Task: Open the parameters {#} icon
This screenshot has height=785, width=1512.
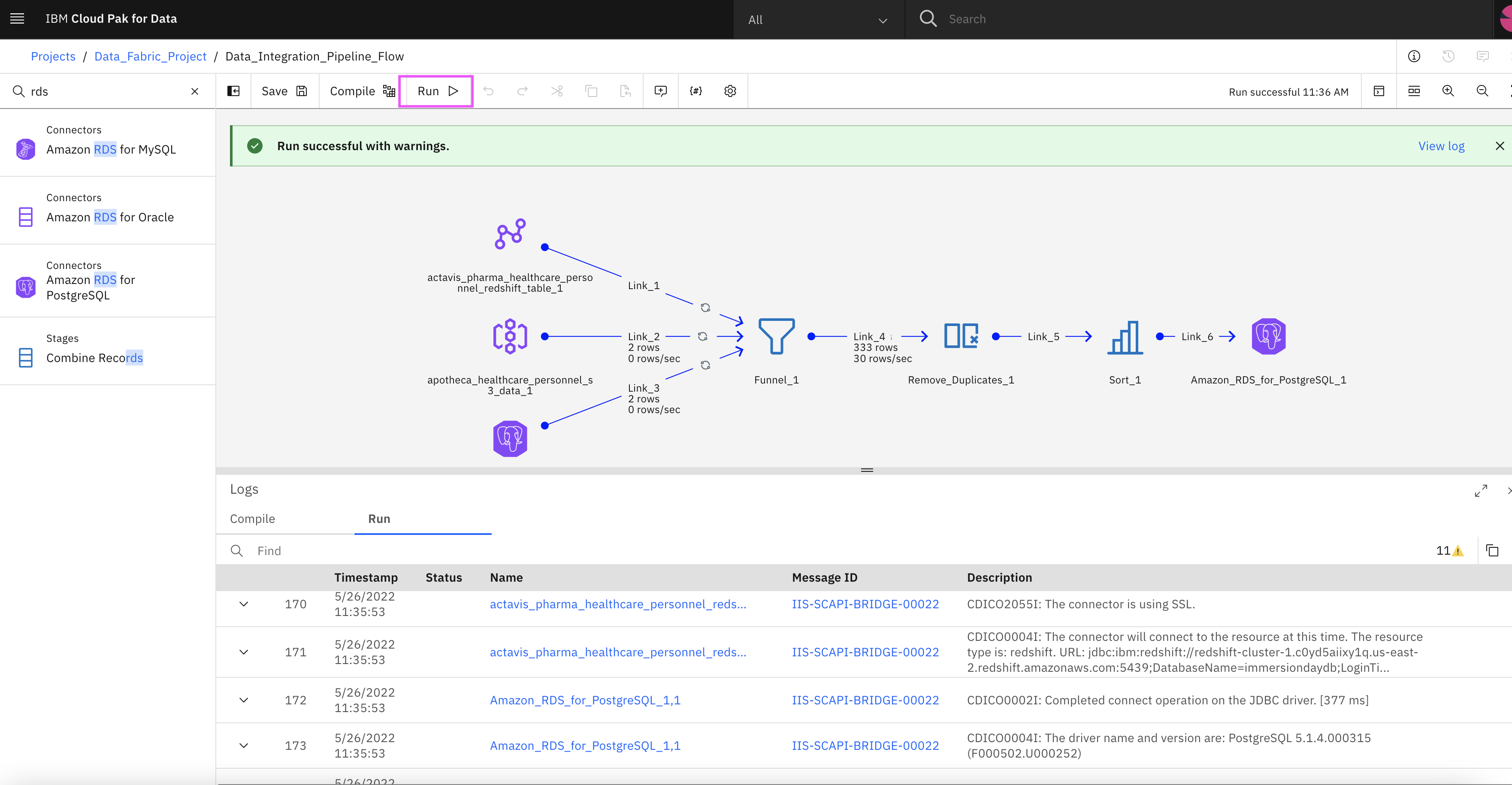Action: pos(696,91)
